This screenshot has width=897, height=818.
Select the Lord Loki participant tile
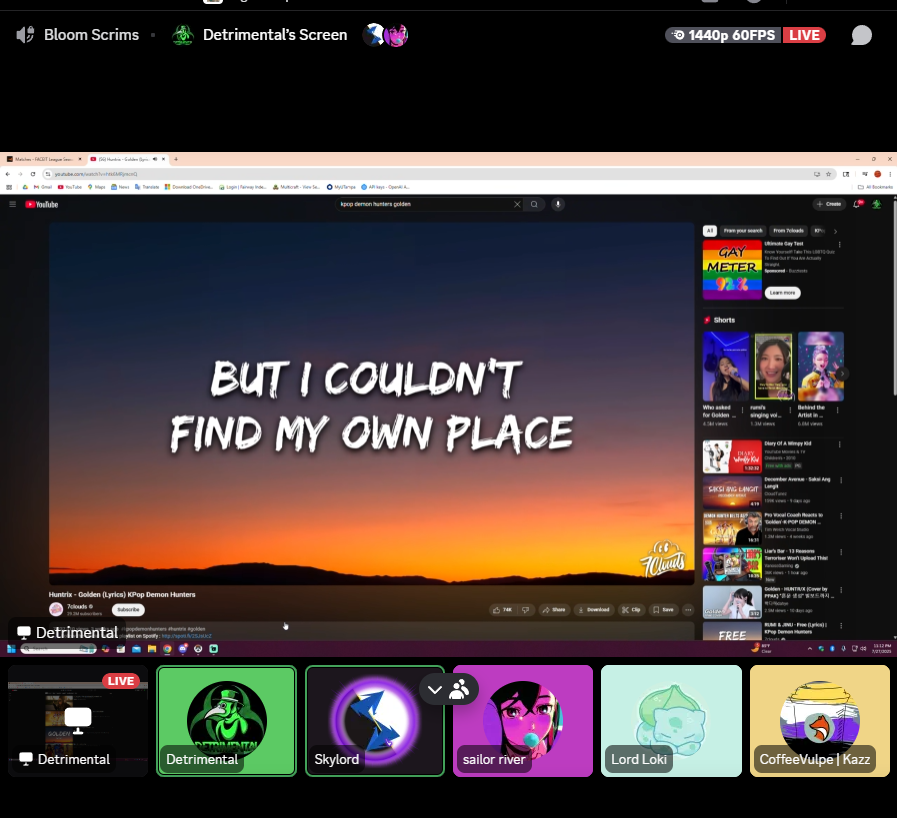tap(671, 721)
